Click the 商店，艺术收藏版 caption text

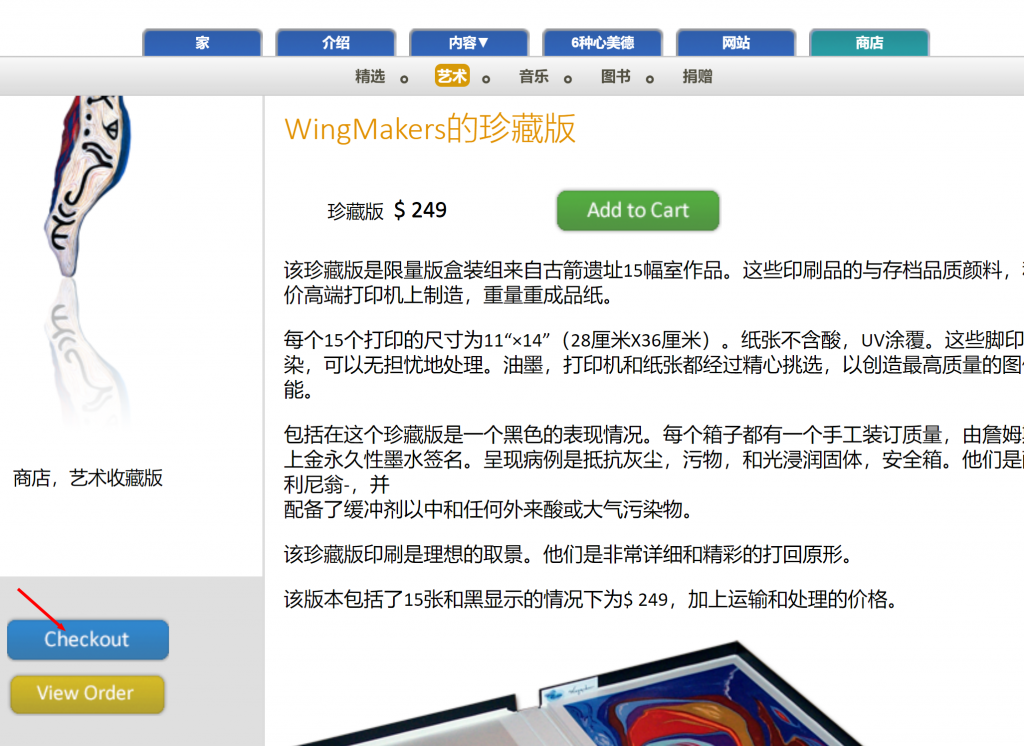tap(88, 478)
